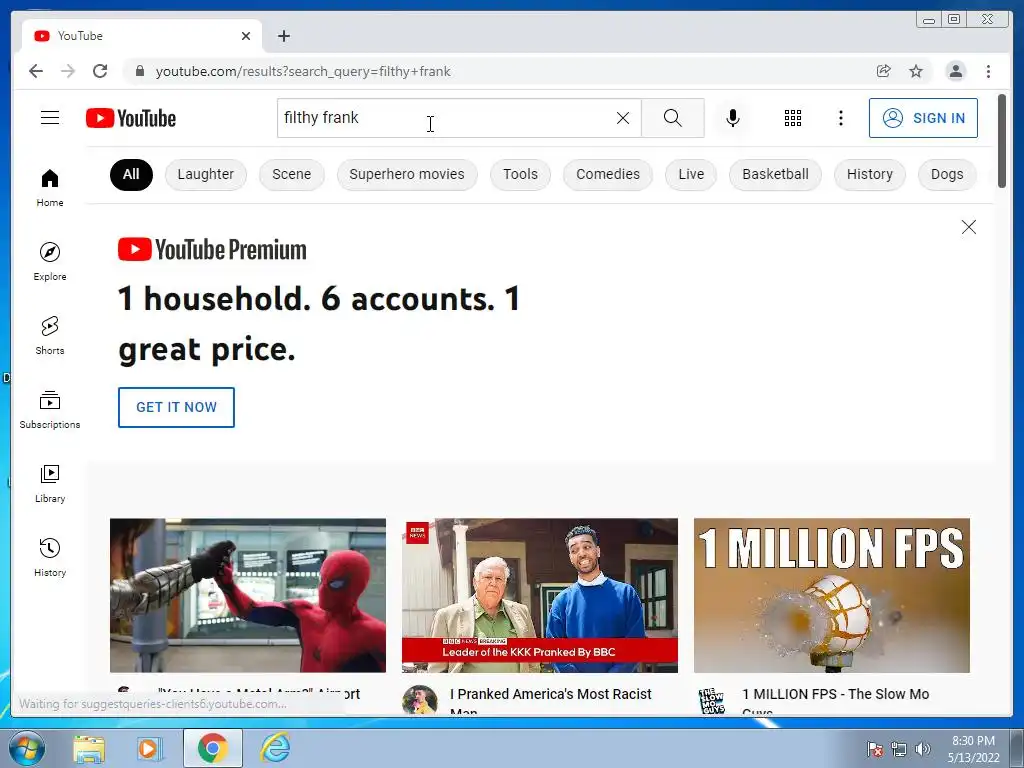Image resolution: width=1024 pixels, height=768 pixels.
Task: Click GET IT NOW button
Action: point(176,407)
